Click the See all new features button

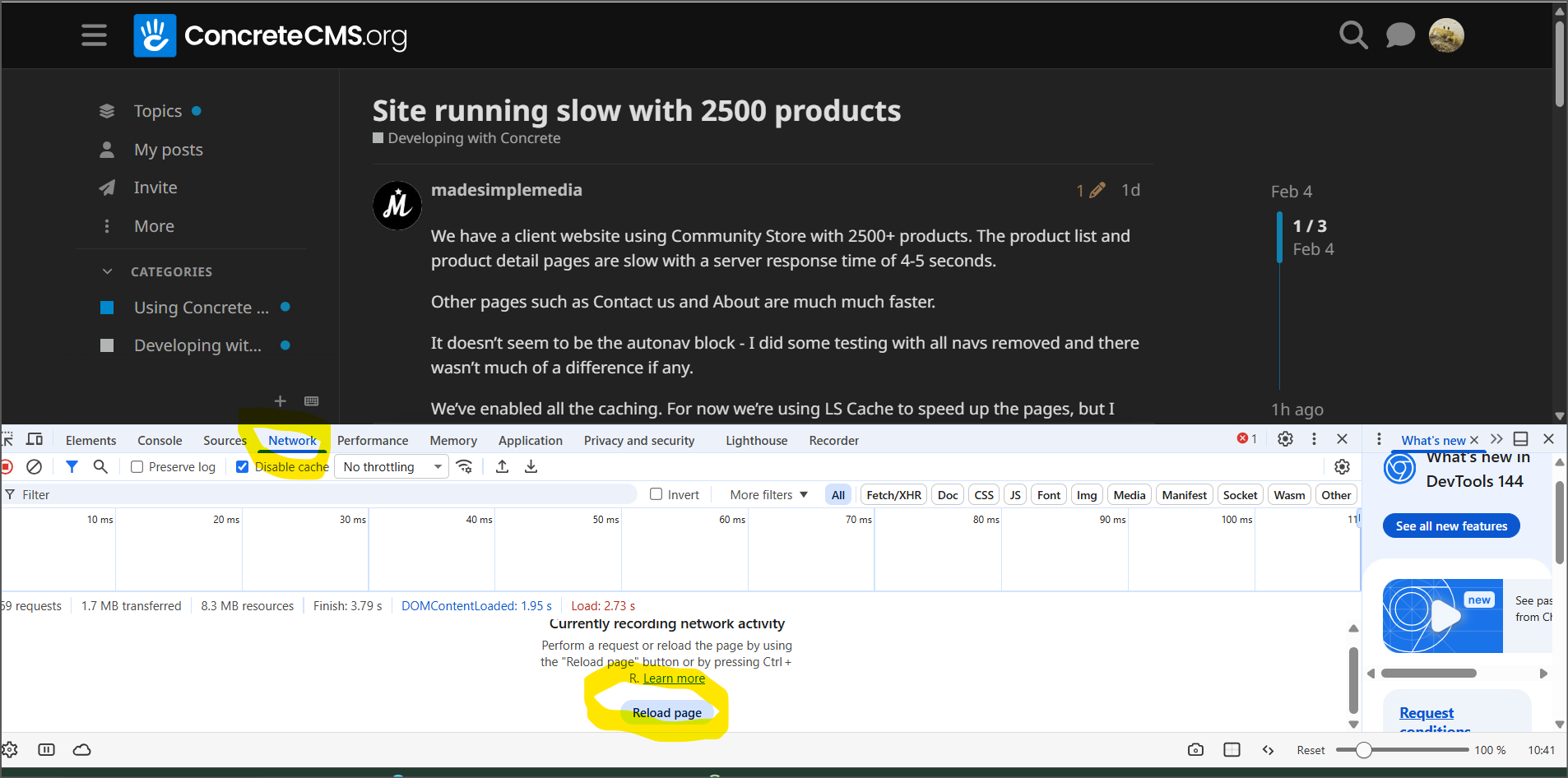(x=1451, y=526)
